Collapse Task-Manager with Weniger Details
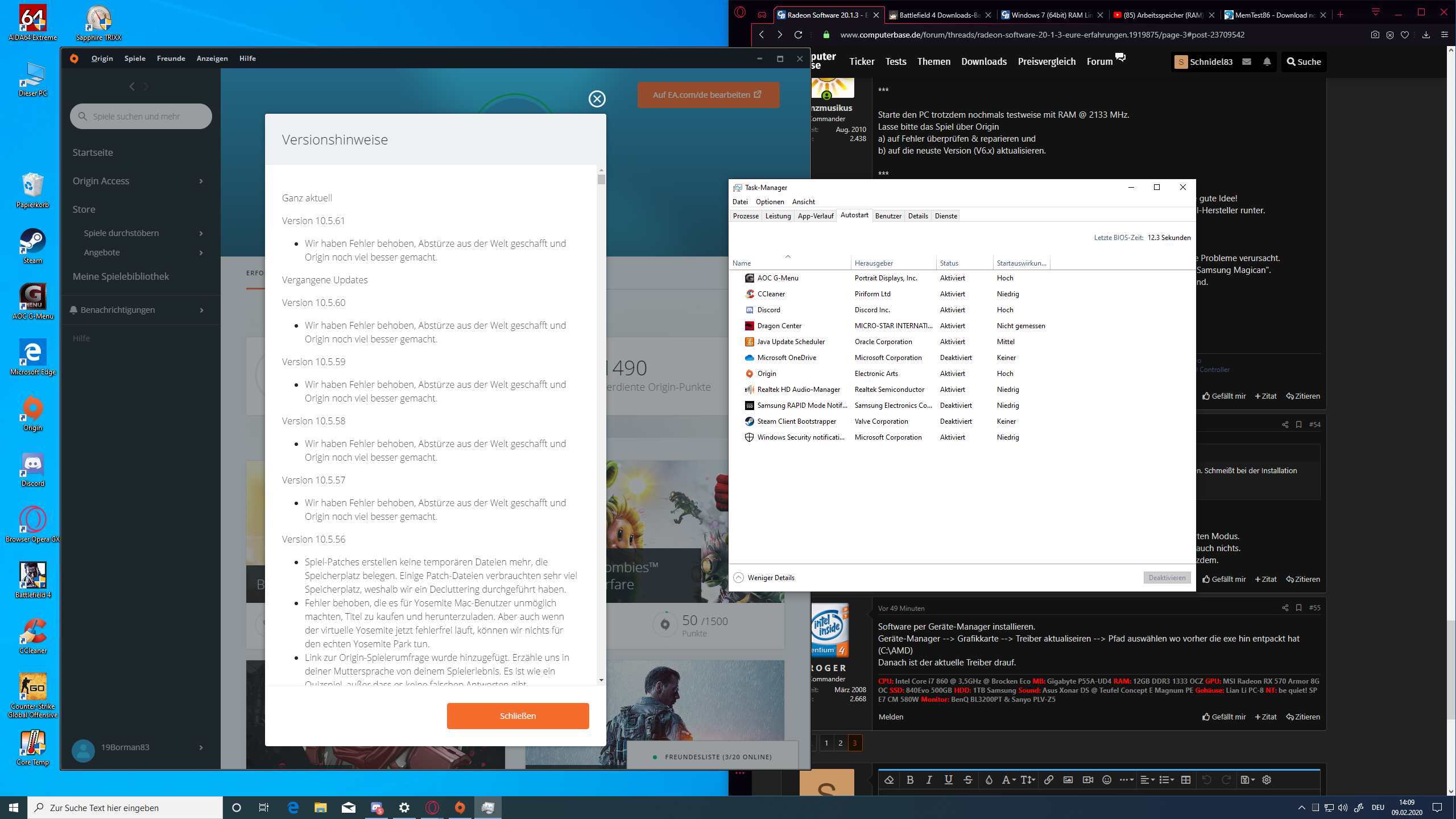Viewport: 1456px width, 819px height. (x=764, y=578)
